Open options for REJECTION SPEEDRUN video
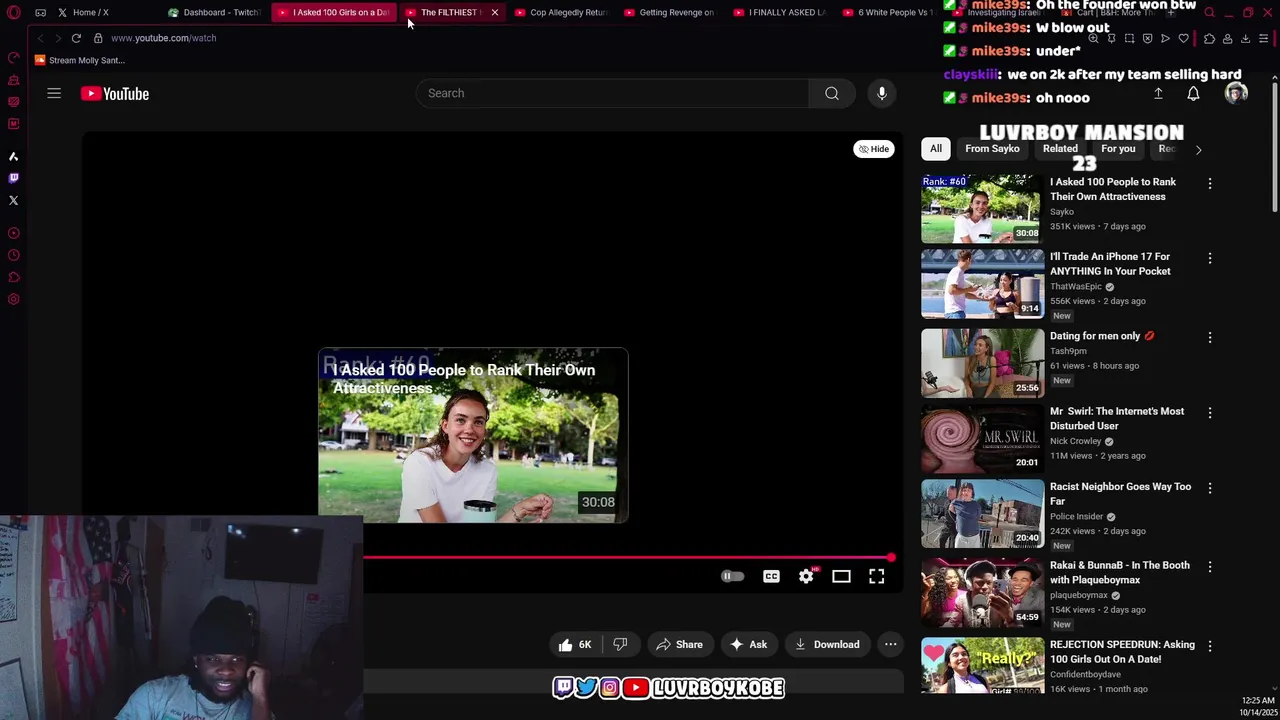 click(x=1210, y=646)
